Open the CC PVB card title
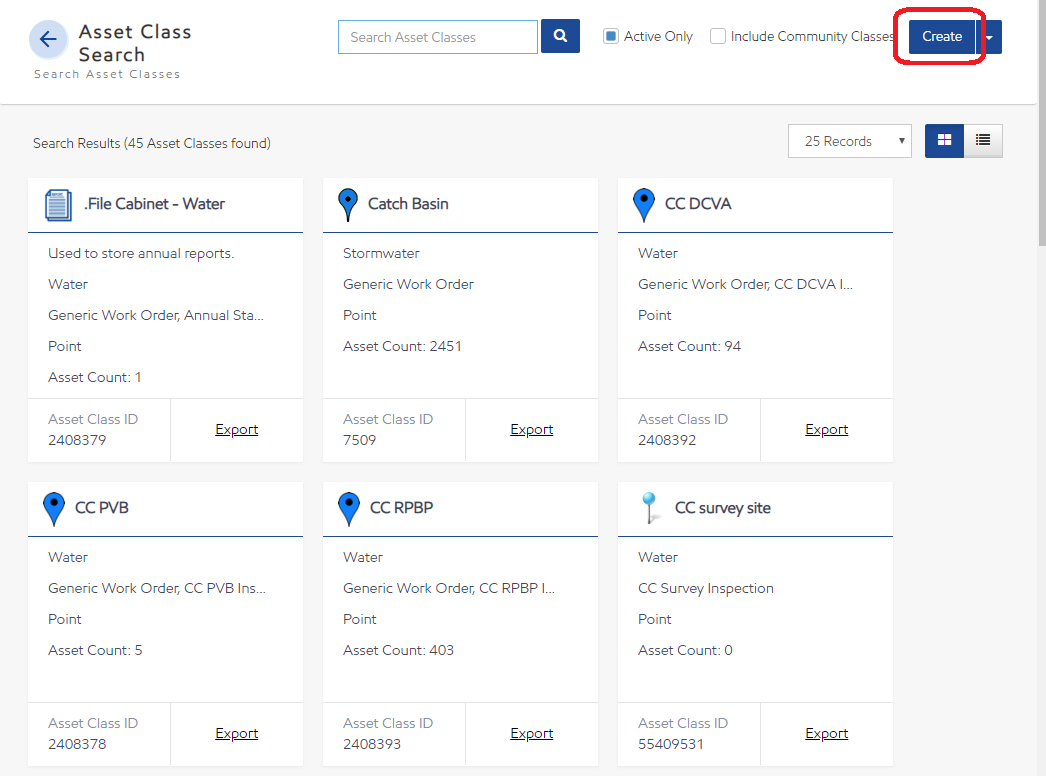 (x=102, y=508)
